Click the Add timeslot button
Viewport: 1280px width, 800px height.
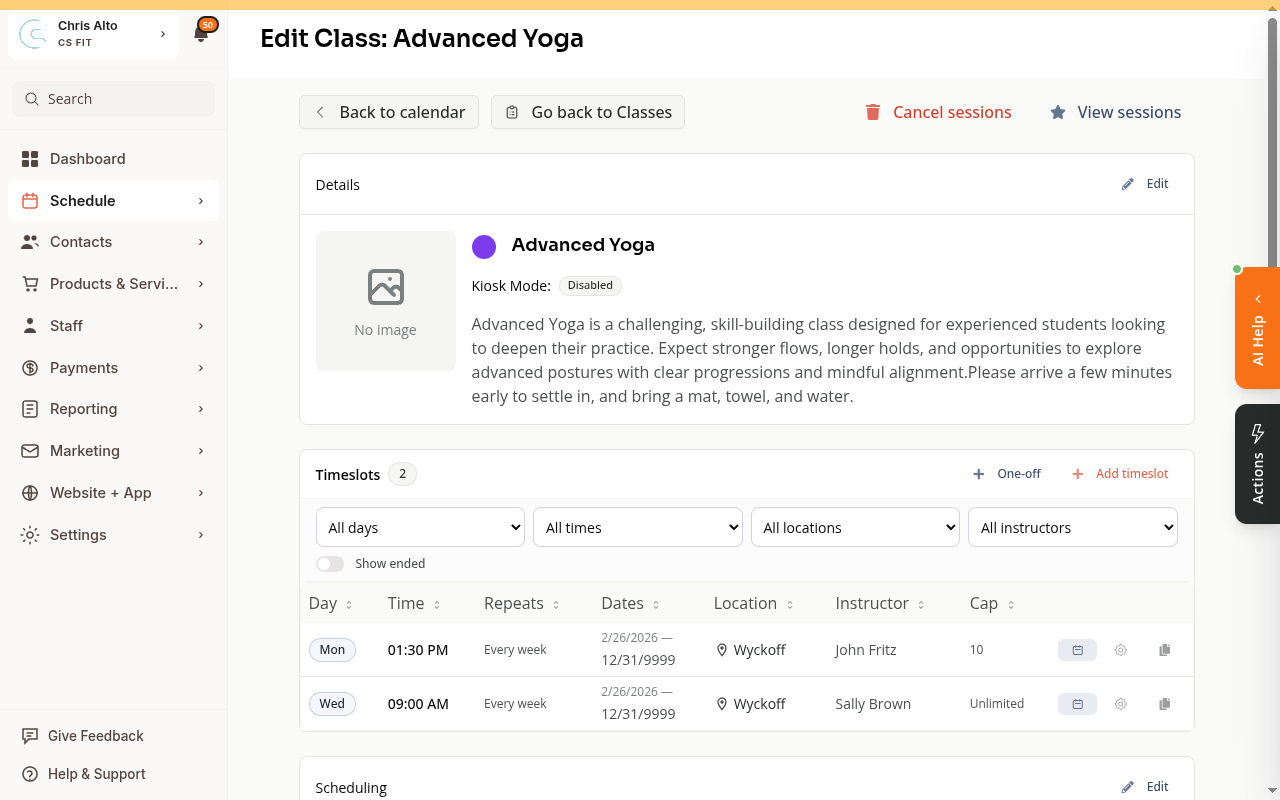[1120, 474]
